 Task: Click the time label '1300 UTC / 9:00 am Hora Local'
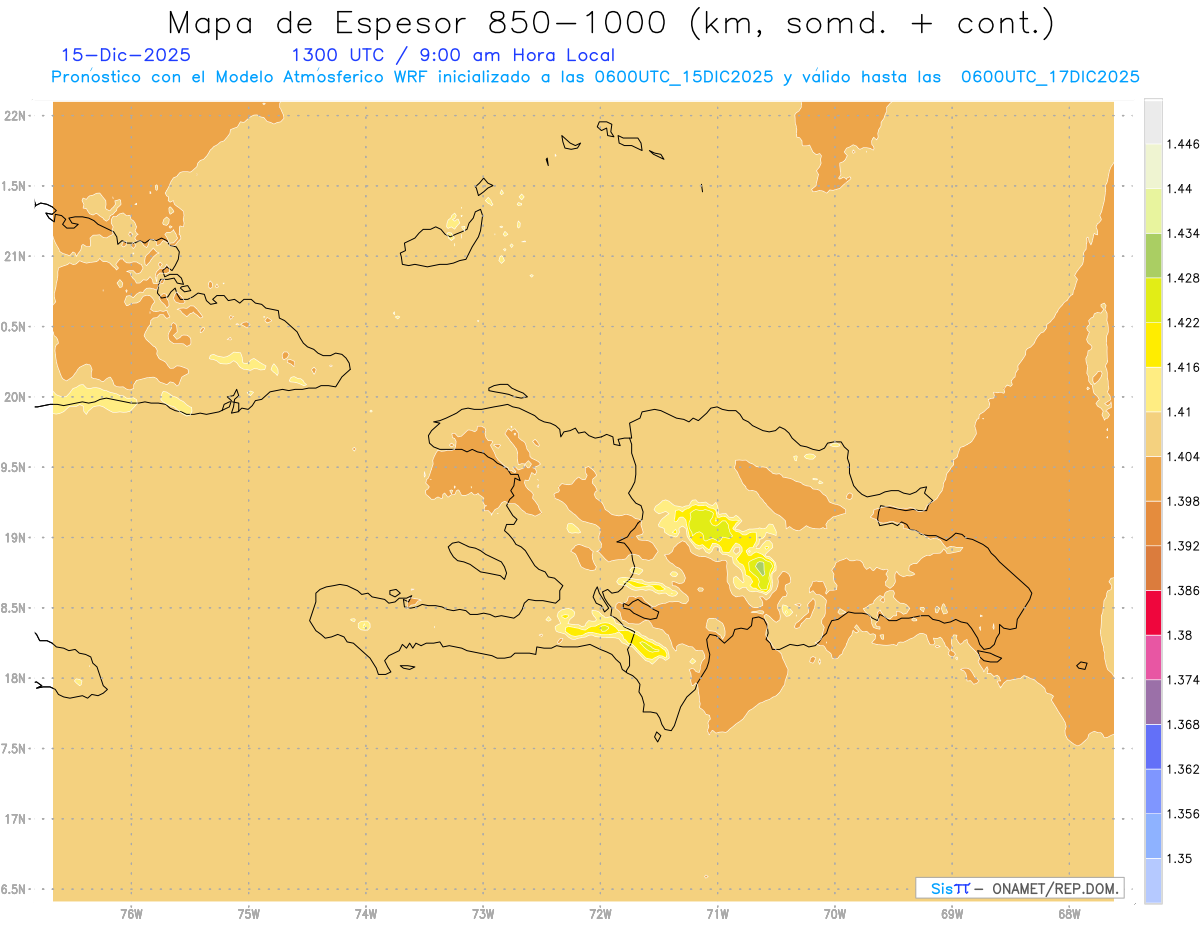(453, 55)
